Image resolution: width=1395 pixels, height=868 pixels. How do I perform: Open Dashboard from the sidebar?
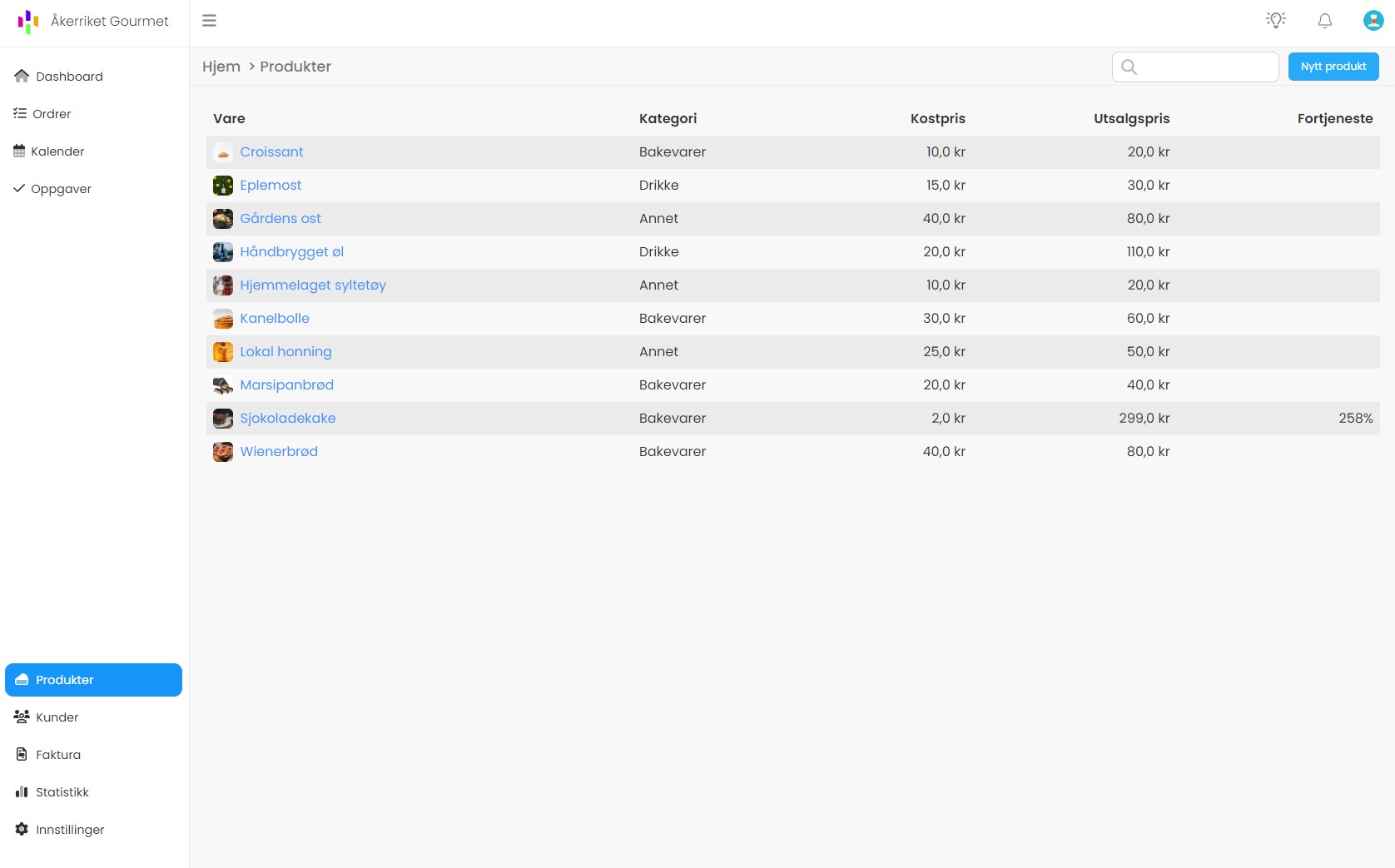[x=69, y=77]
